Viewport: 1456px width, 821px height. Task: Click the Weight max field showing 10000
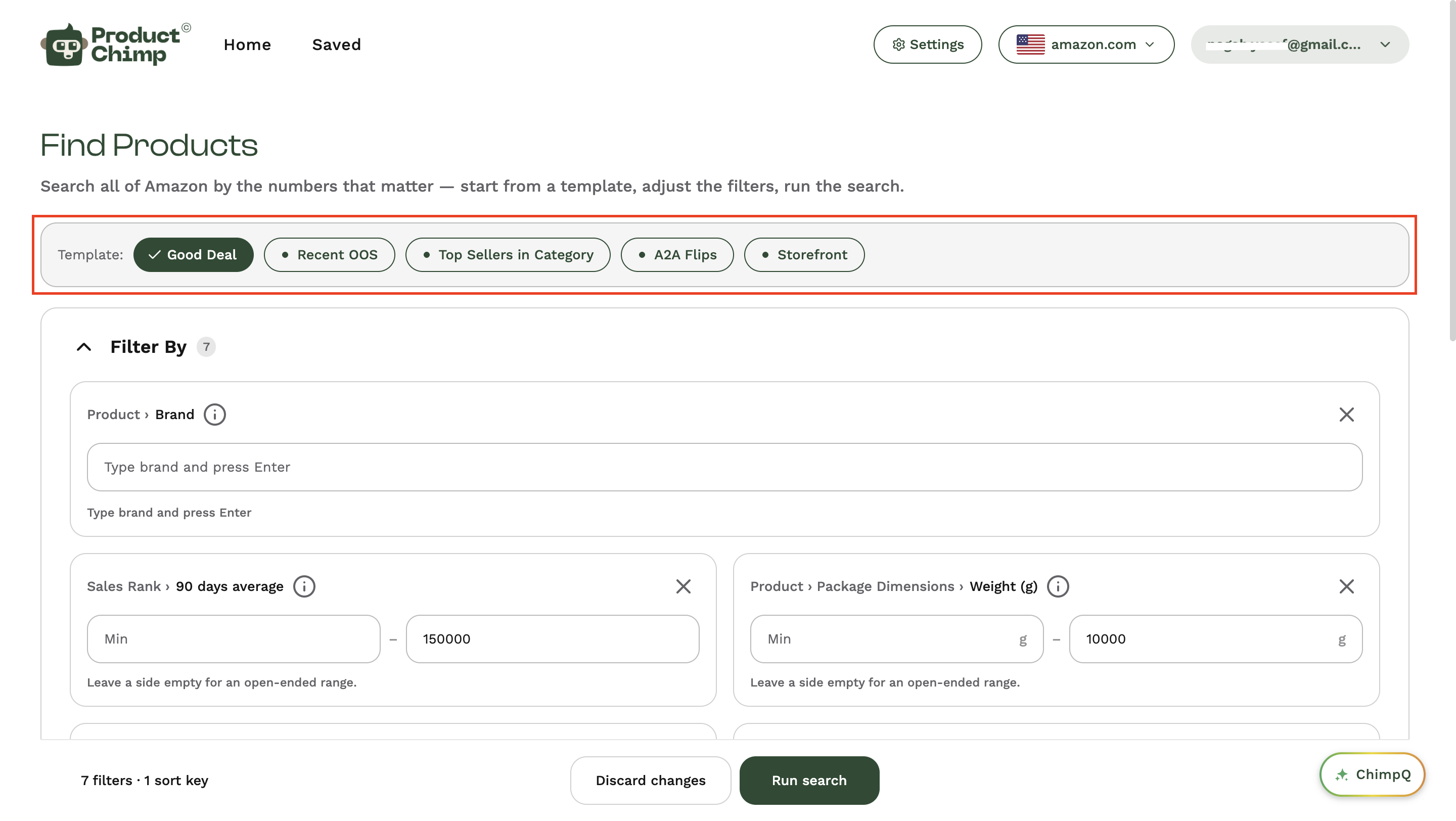(1216, 639)
